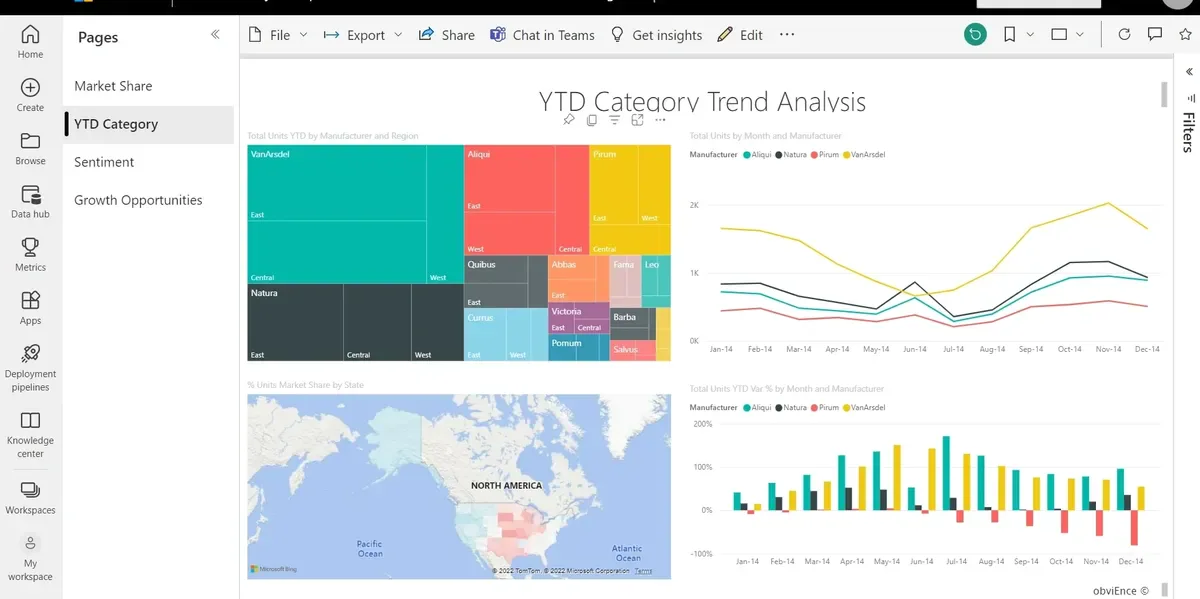Viewport: 1200px width, 599px height.
Task: Open the bookmark dropdown arrow
Action: pyautogui.click(x=1031, y=35)
